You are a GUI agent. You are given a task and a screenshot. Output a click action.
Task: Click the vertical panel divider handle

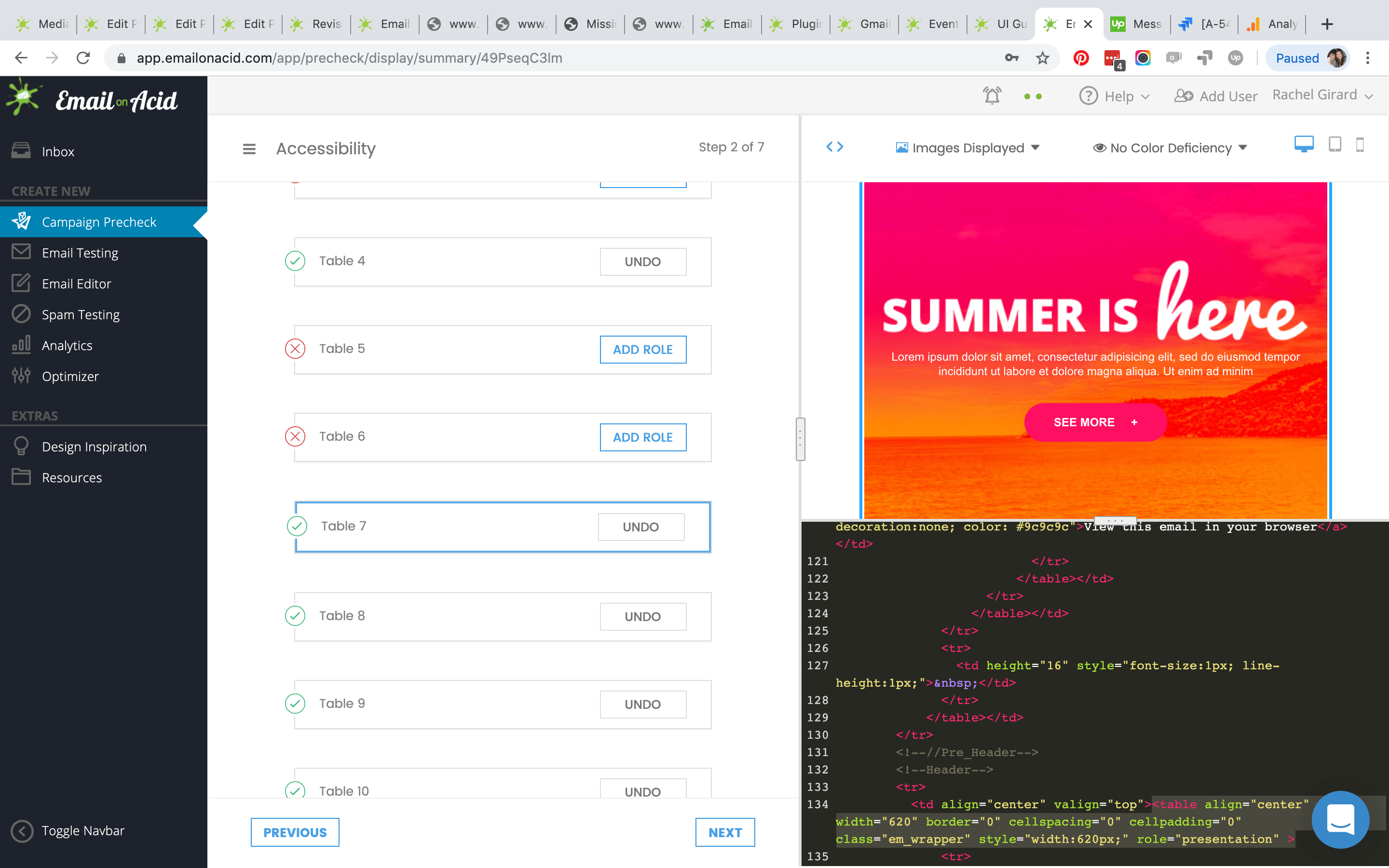800,439
